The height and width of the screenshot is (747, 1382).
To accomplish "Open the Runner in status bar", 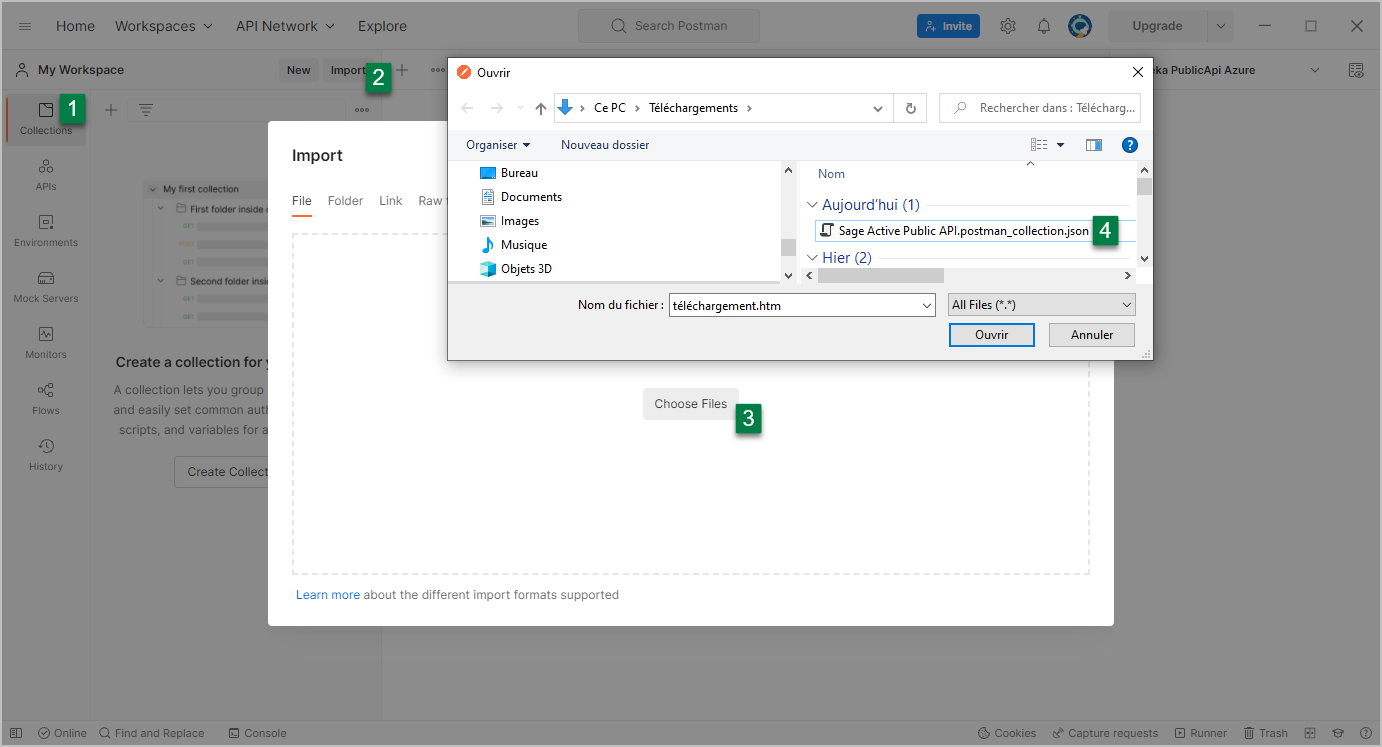I will click(x=1201, y=733).
